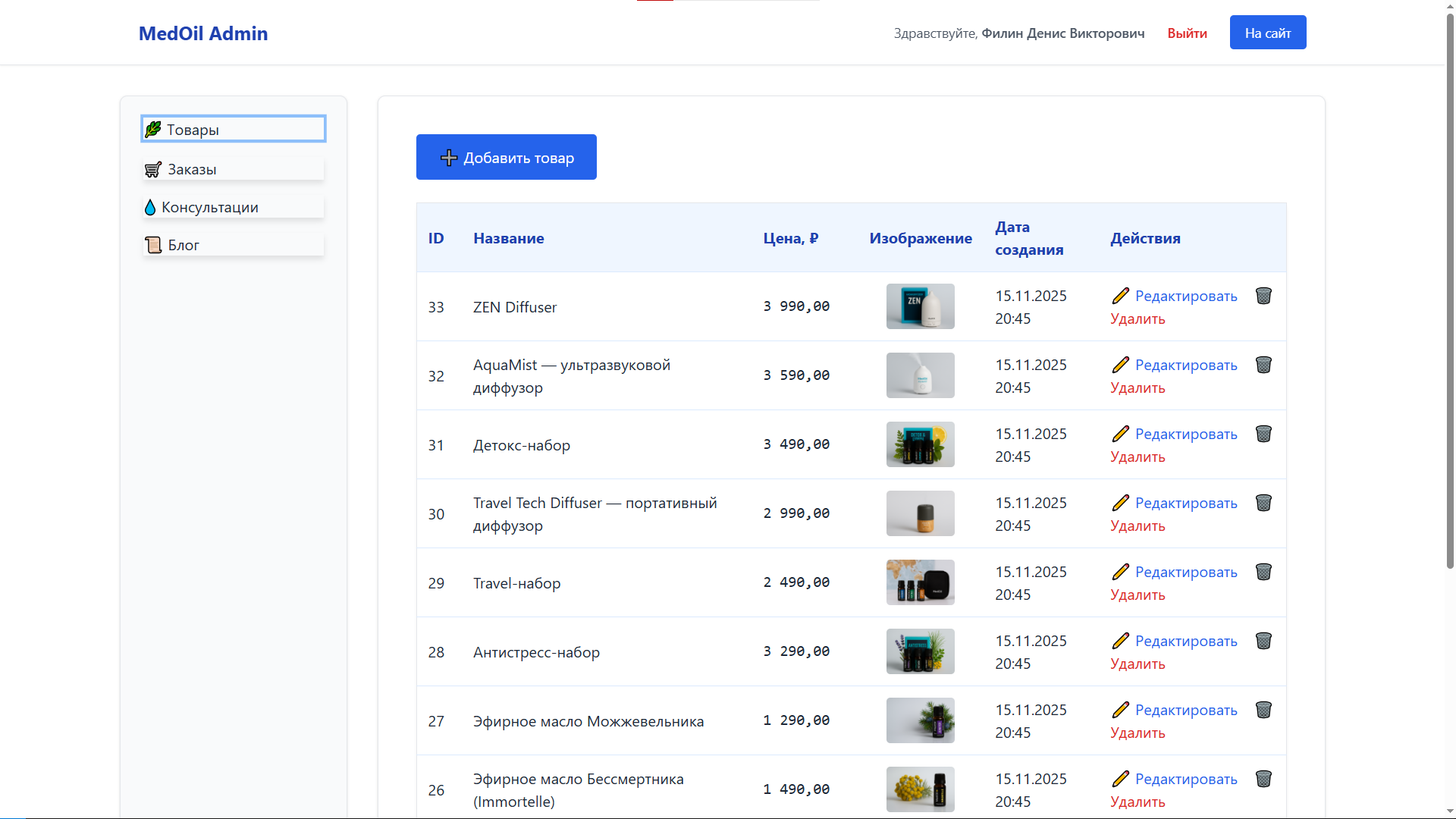Click trash icon for ZEN Diffuser row
The height and width of the screenshot is (819, 1456).
point(1263,296)
